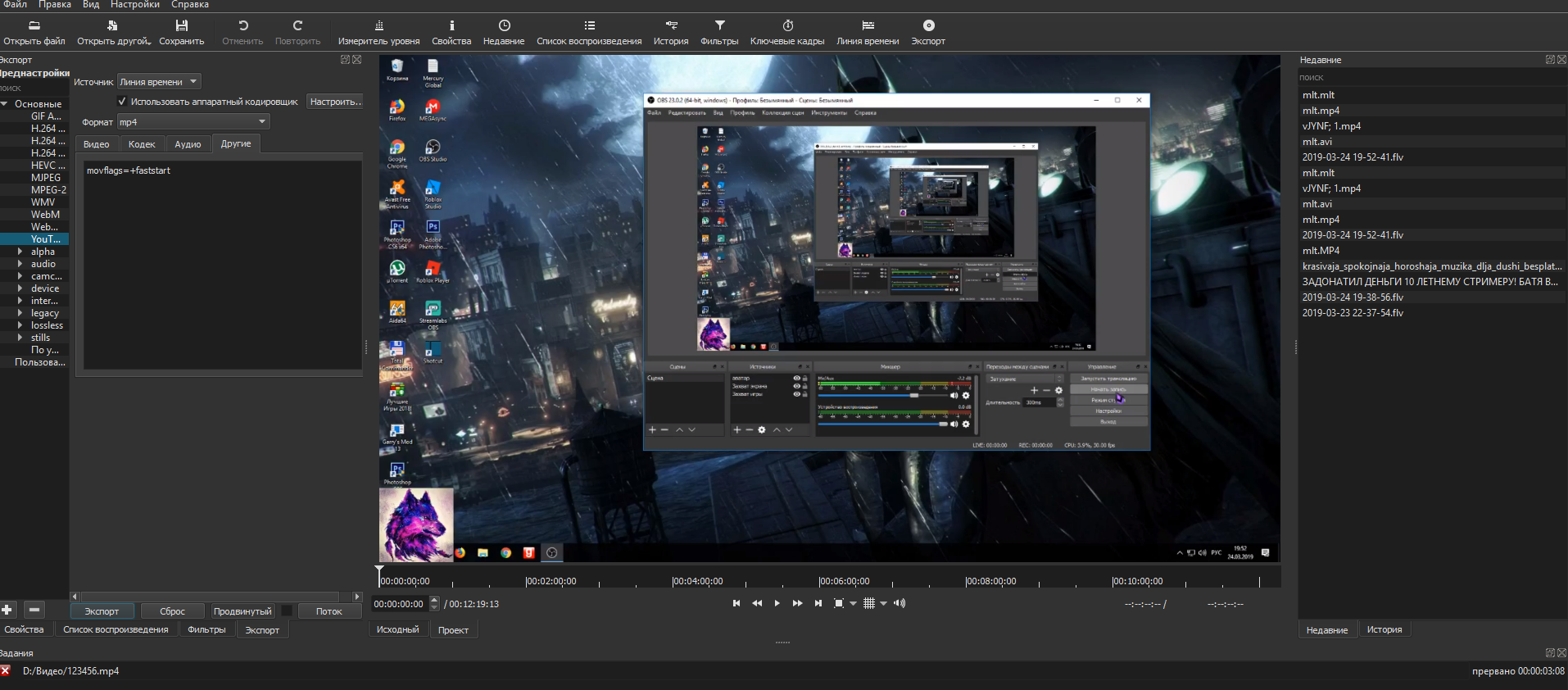Switch to the Кодек tab

click(142, 144)
